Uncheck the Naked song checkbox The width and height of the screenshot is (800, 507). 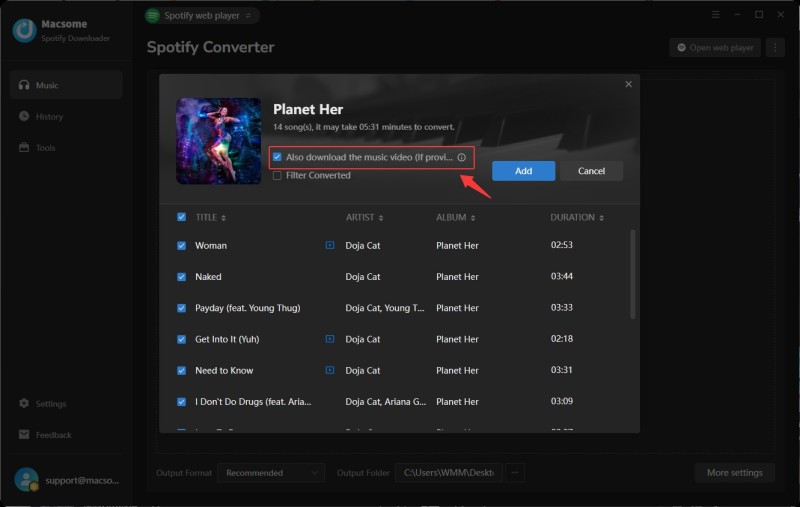click(182, 276)
